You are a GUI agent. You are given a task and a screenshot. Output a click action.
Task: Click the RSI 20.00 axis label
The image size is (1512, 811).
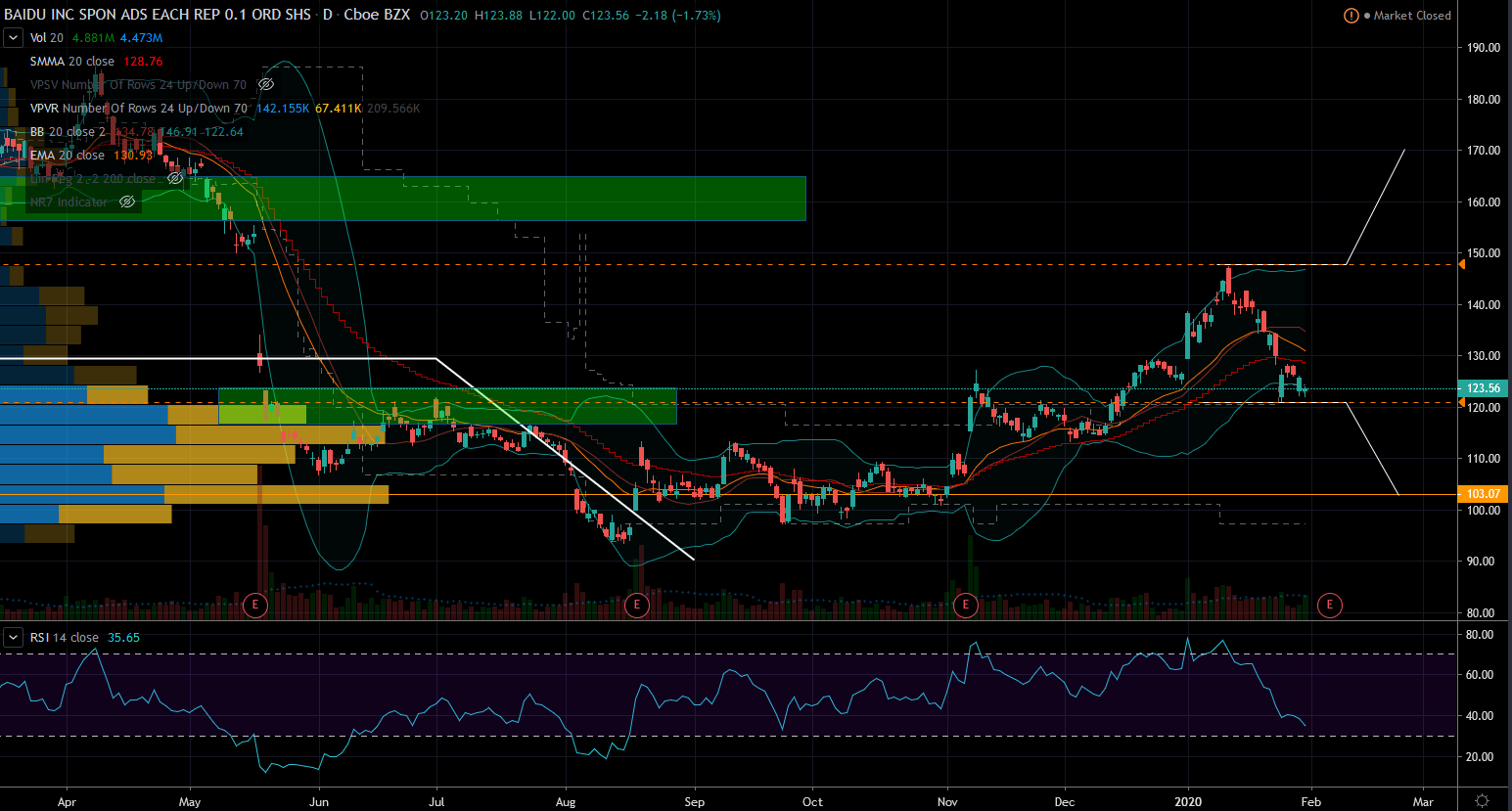tap(1479, 757)
